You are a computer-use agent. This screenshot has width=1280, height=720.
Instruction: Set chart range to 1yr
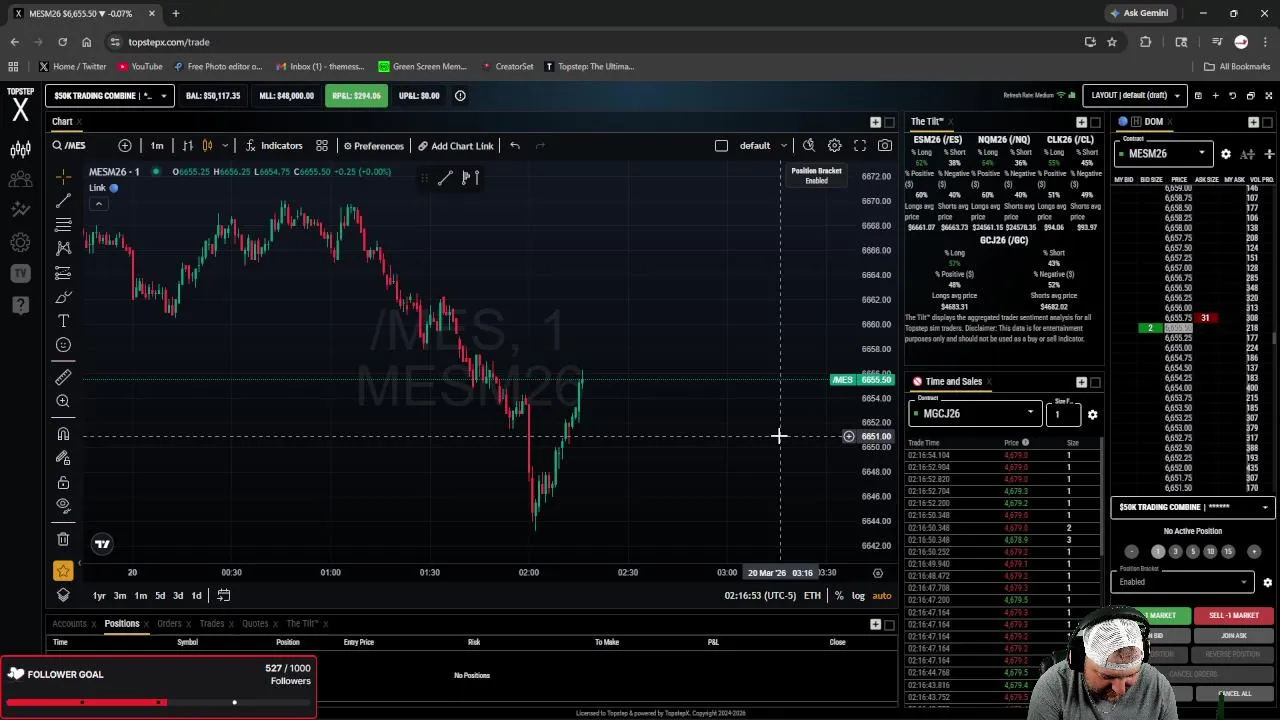pos(99,596)
